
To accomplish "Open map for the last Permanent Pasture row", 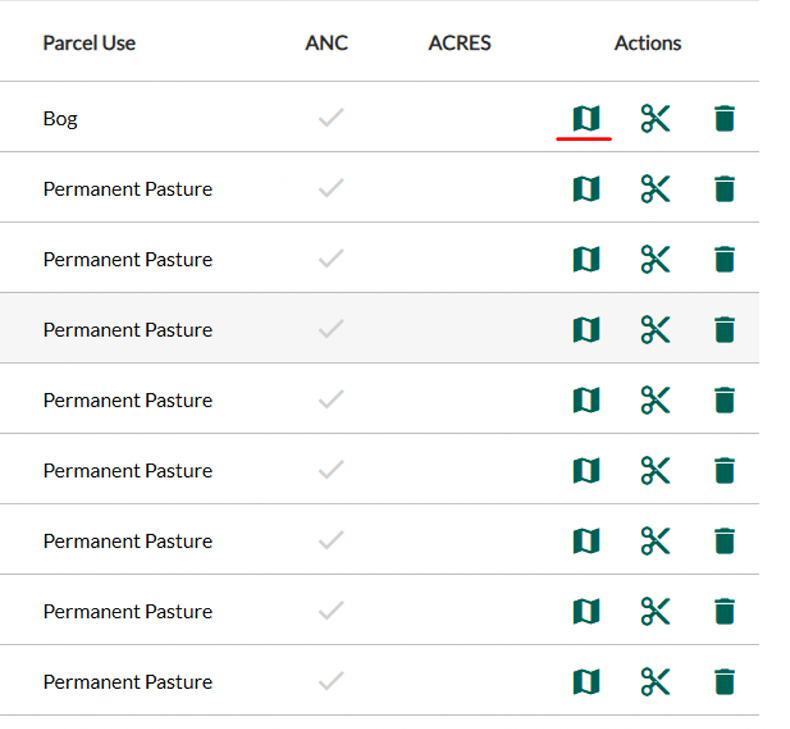I will (x=586, y=682).
